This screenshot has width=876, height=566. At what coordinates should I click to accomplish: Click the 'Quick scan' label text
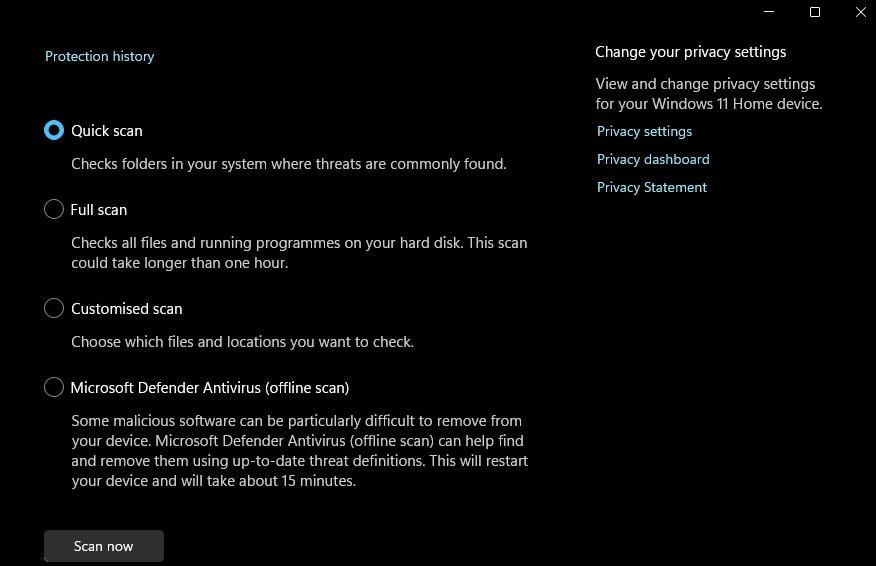click(107, 130)
